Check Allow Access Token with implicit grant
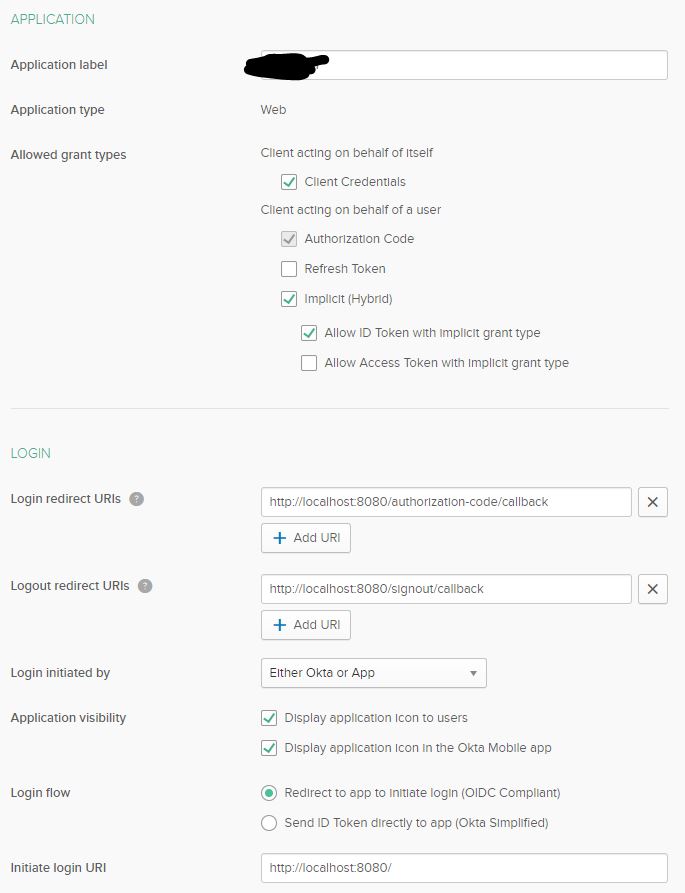 [x=309, y=363]
